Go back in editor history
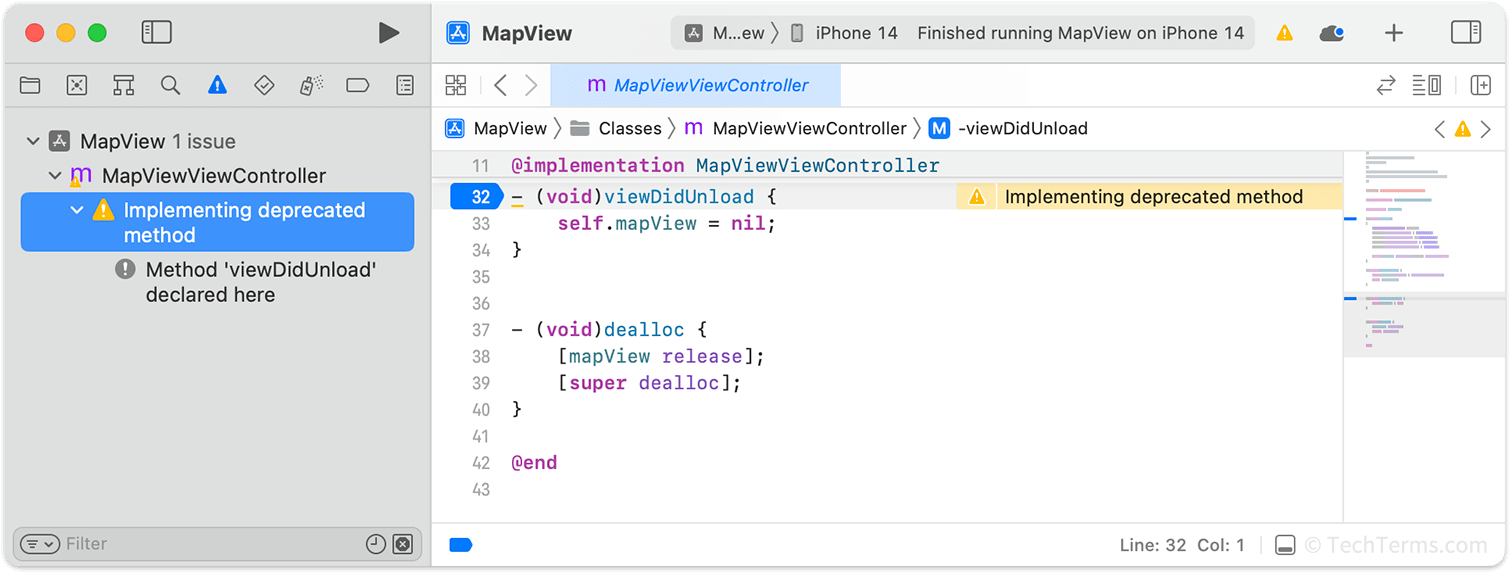This screenshot has width=1511, height=574. 500,86
